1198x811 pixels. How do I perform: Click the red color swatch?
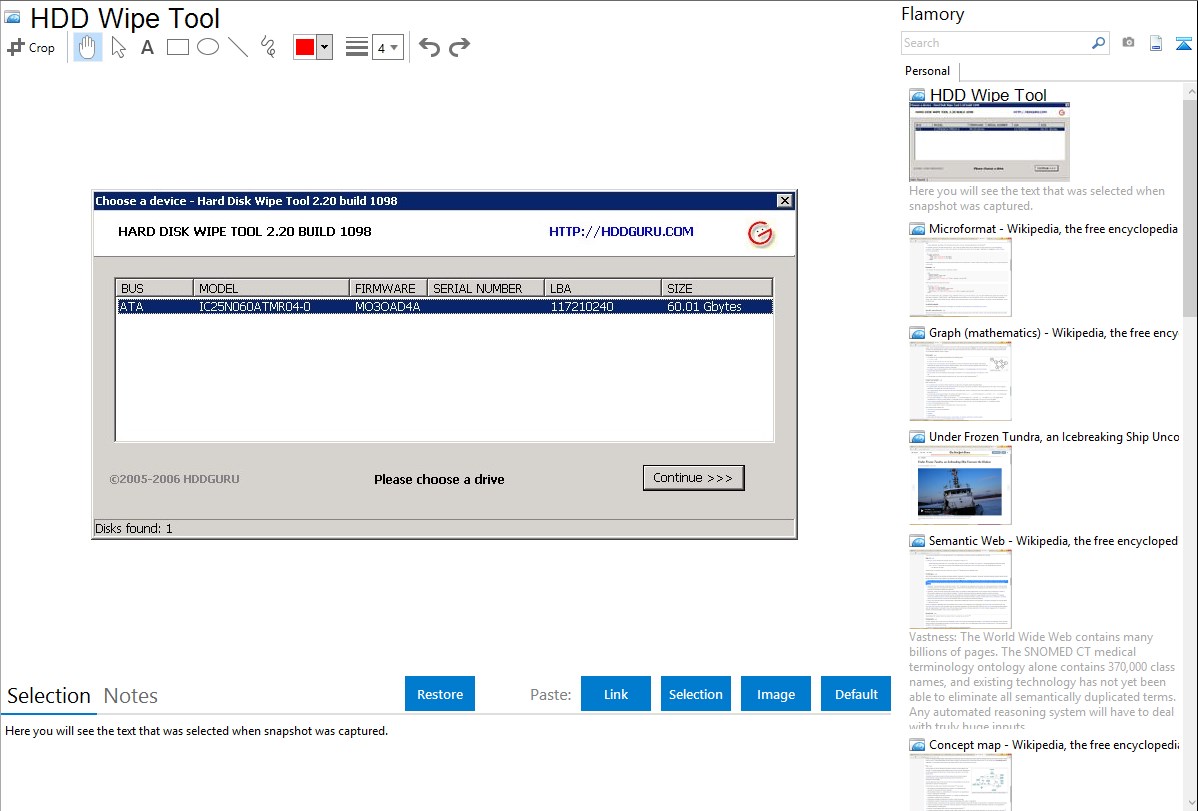pyautogui.click(x=305, y=47)
